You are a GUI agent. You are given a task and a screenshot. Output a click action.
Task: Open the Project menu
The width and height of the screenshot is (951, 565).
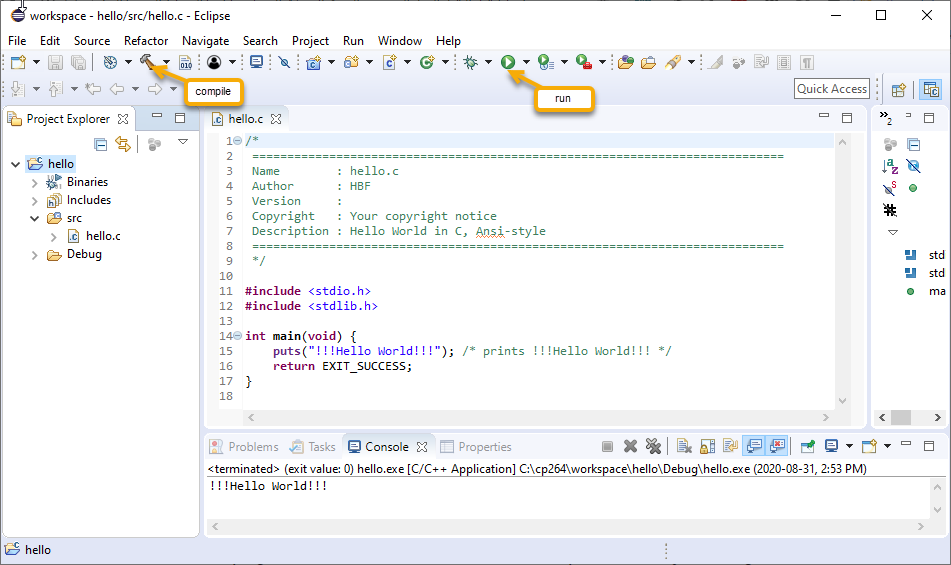click(310, 41)
